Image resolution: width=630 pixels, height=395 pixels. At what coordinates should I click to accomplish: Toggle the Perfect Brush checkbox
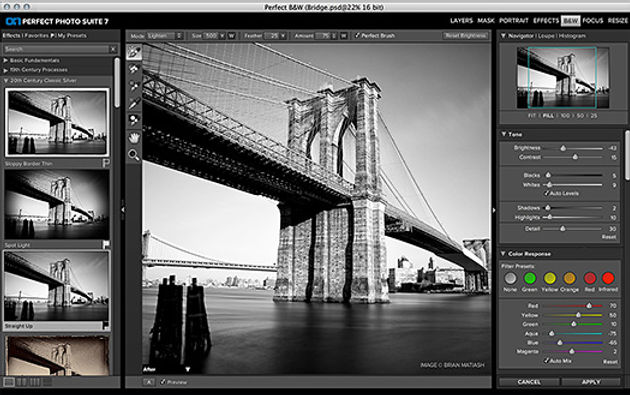pos(357,36)
